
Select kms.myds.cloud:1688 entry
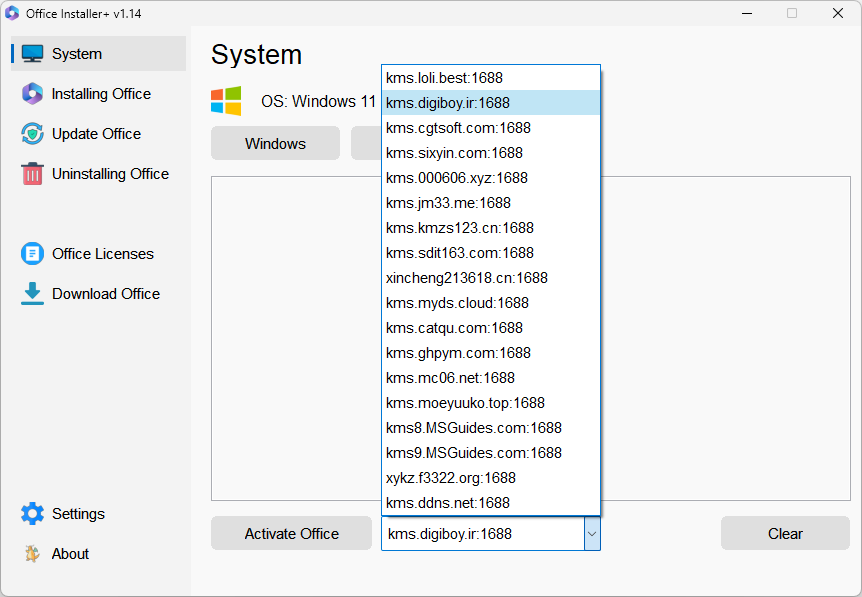tap(491, 303)
